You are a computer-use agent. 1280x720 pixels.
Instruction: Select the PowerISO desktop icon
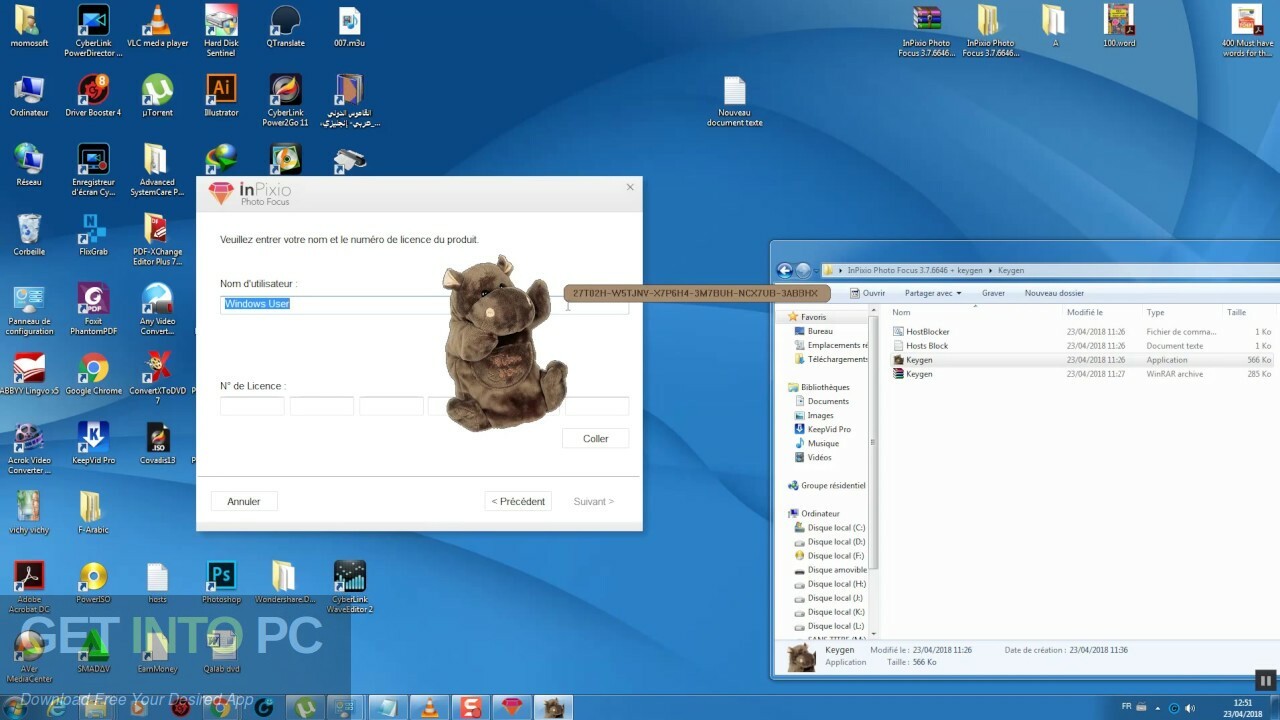coord(93,583)
